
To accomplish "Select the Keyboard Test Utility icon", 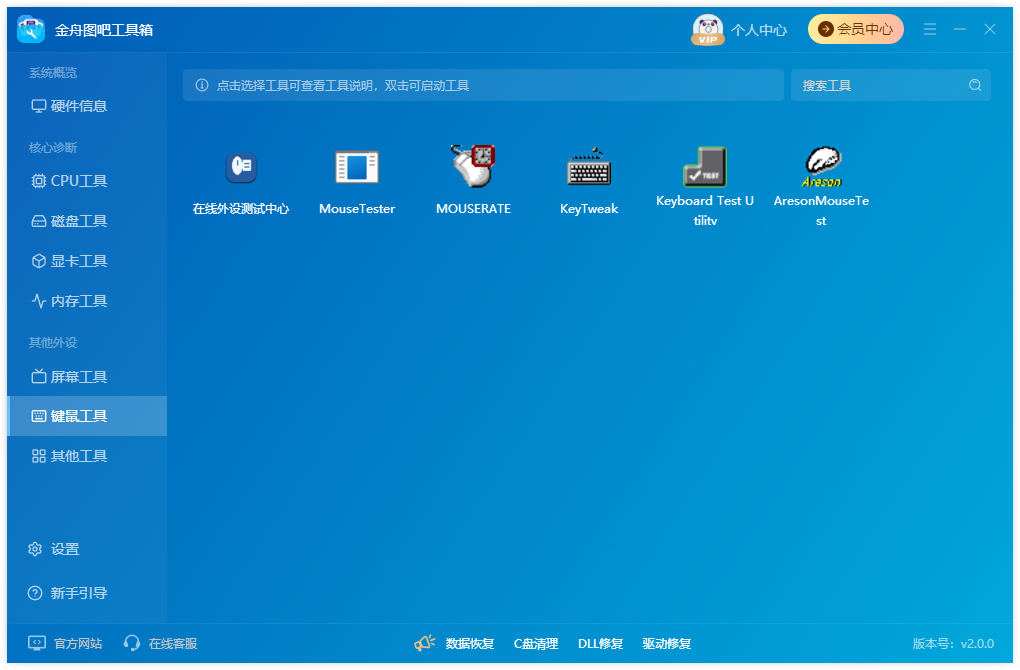I will [705, 167].
